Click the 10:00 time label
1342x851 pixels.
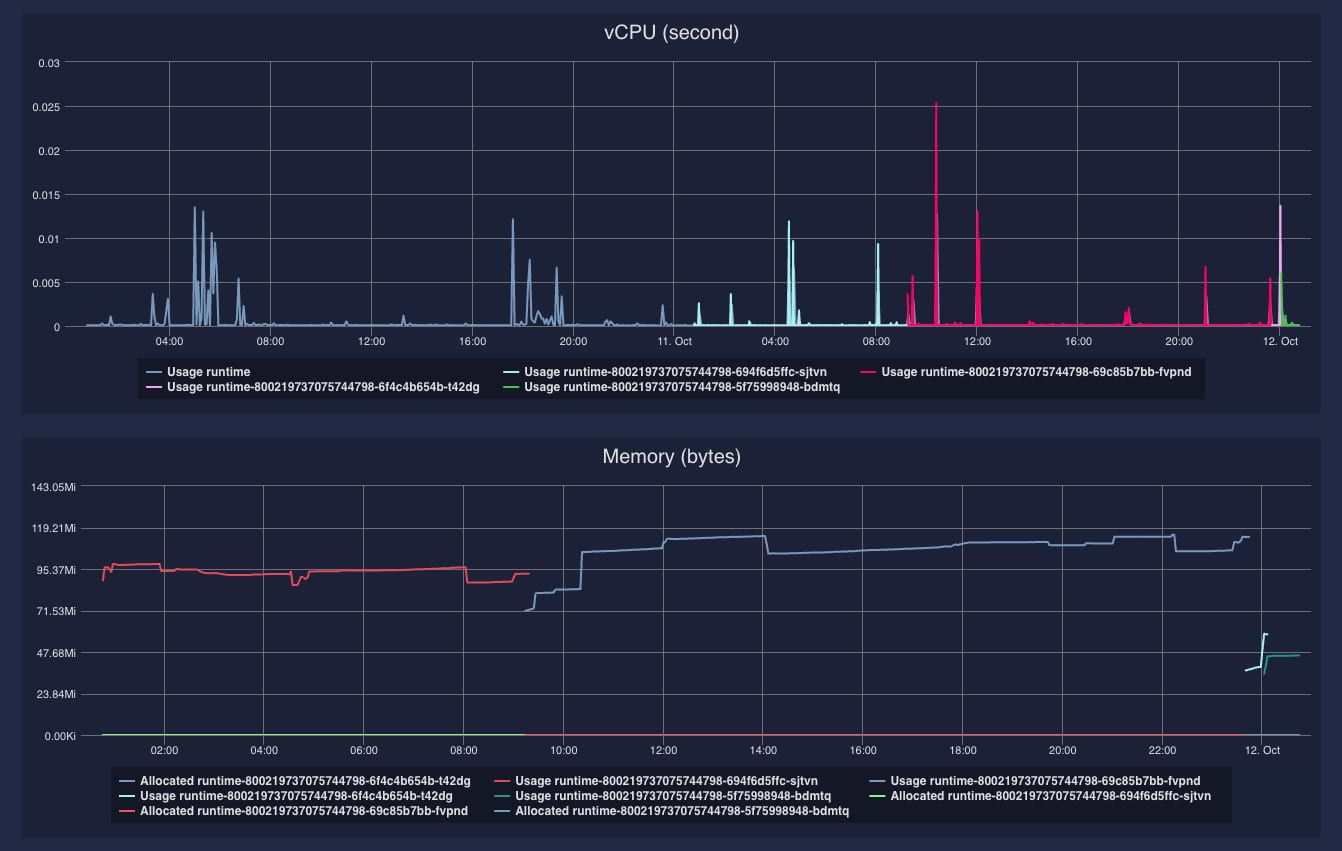coord(563,749)
